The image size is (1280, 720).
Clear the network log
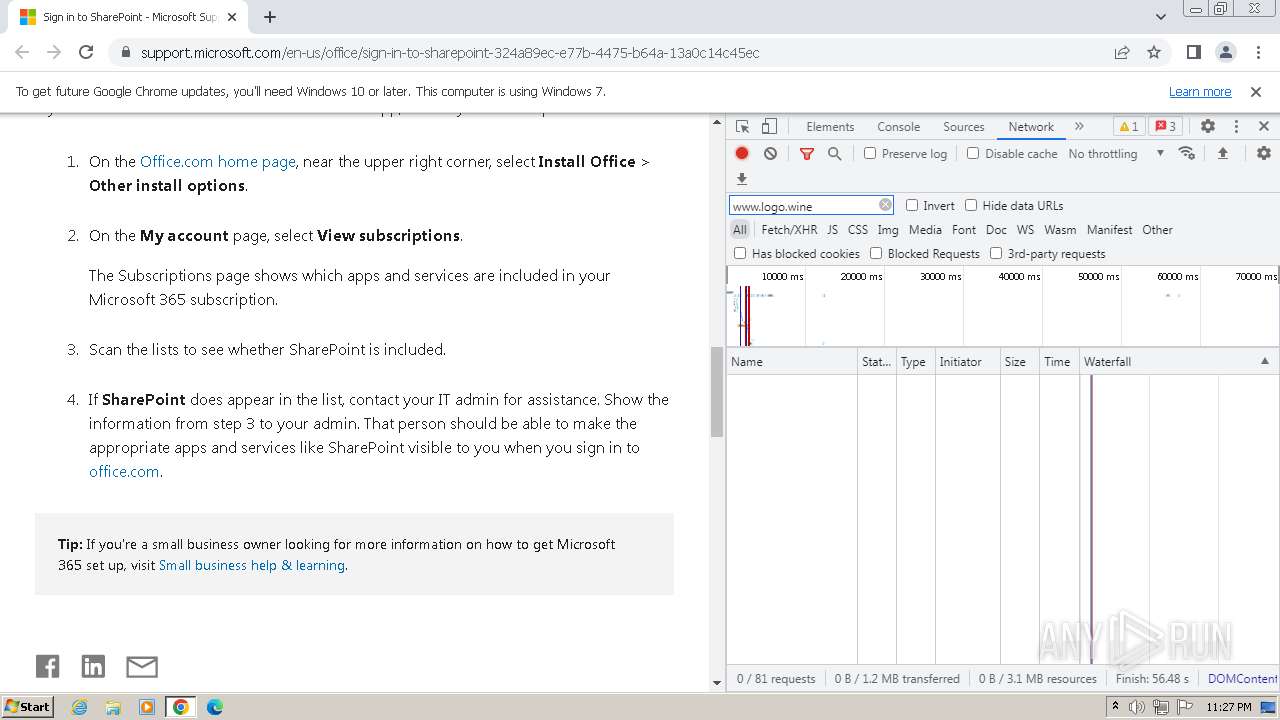pos(770,153)
